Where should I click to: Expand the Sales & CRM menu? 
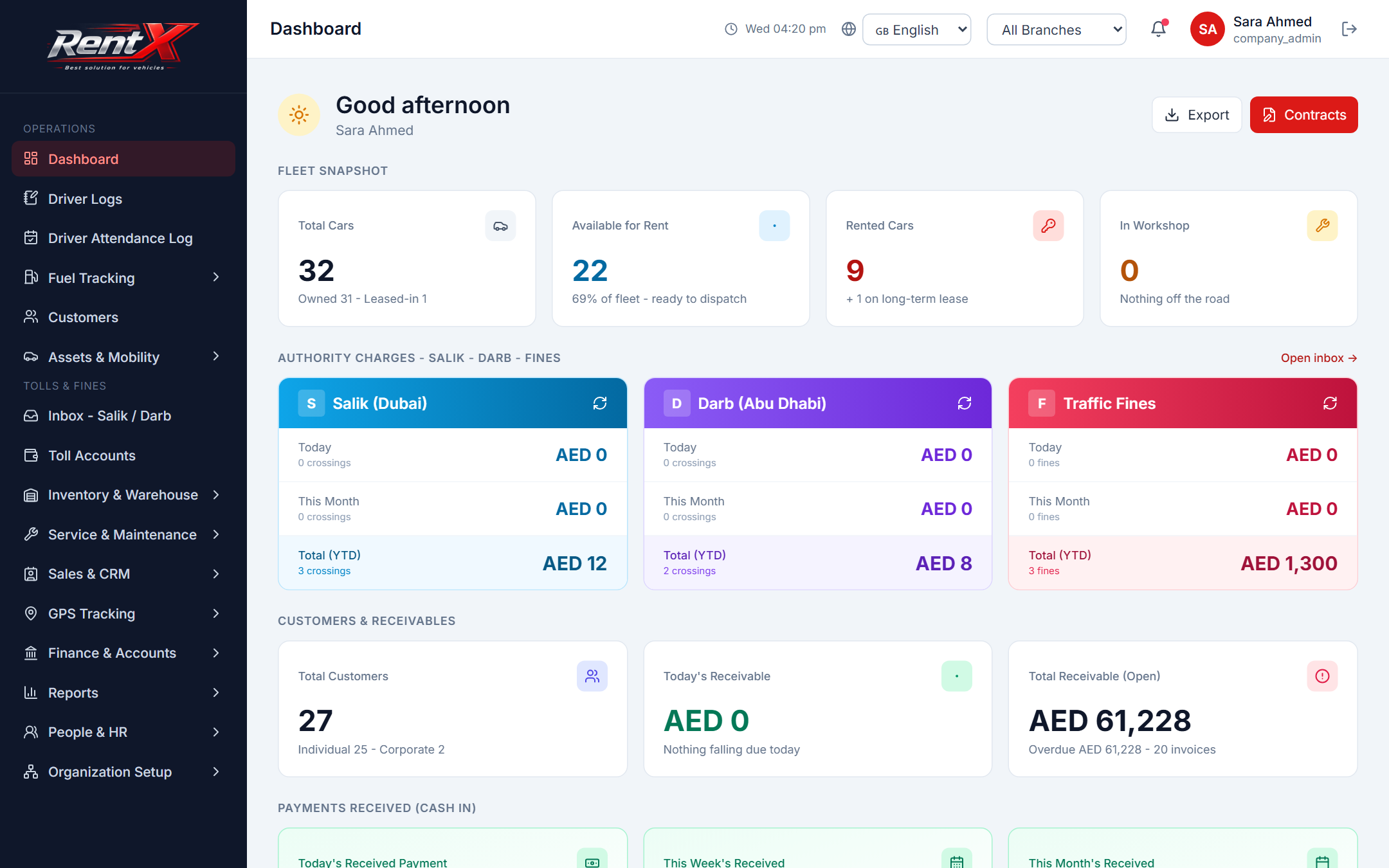pyautogui.click(x=123, y=574)
